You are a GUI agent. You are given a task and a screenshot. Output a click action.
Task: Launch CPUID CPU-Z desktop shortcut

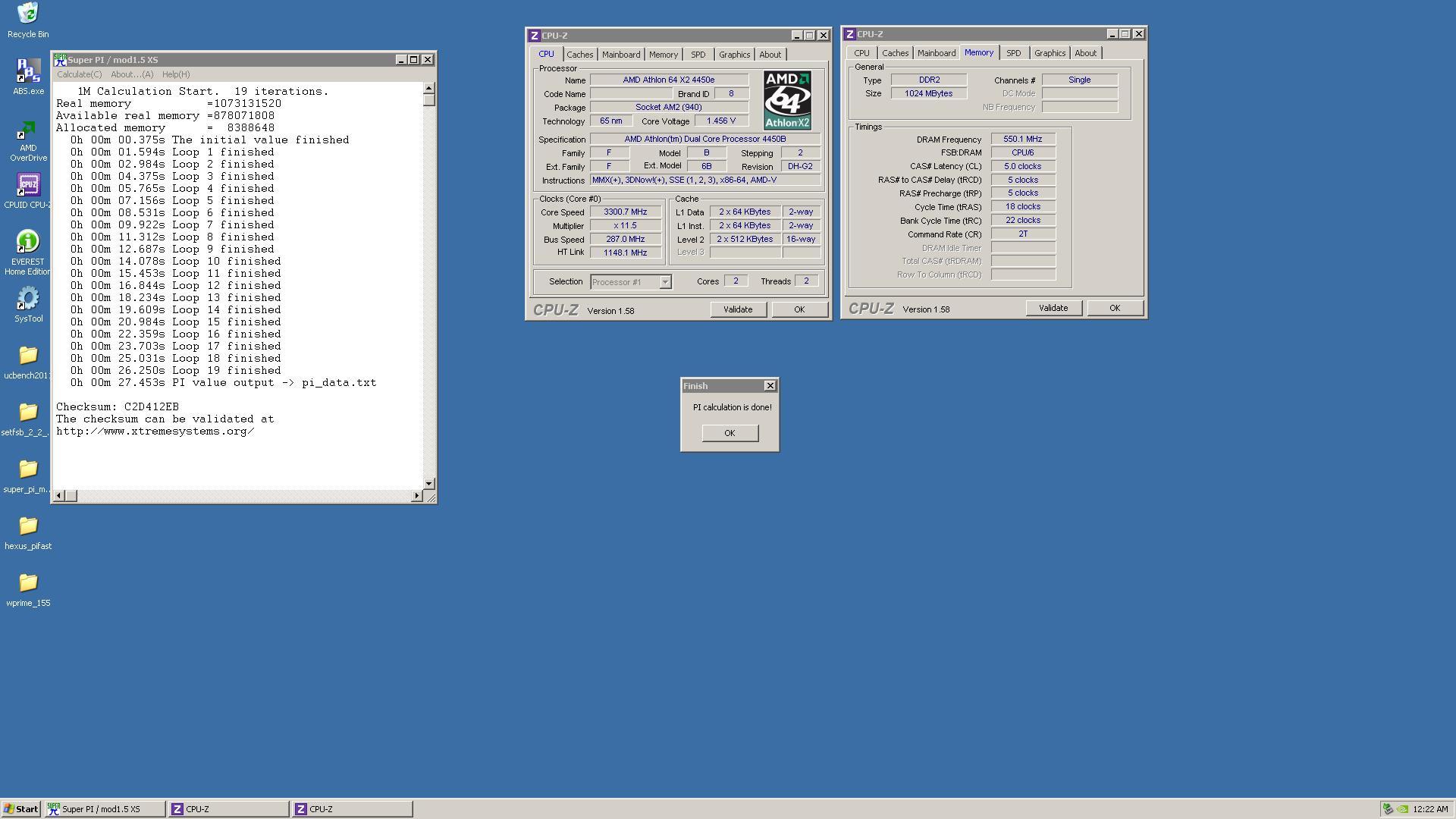pos(28,191)
